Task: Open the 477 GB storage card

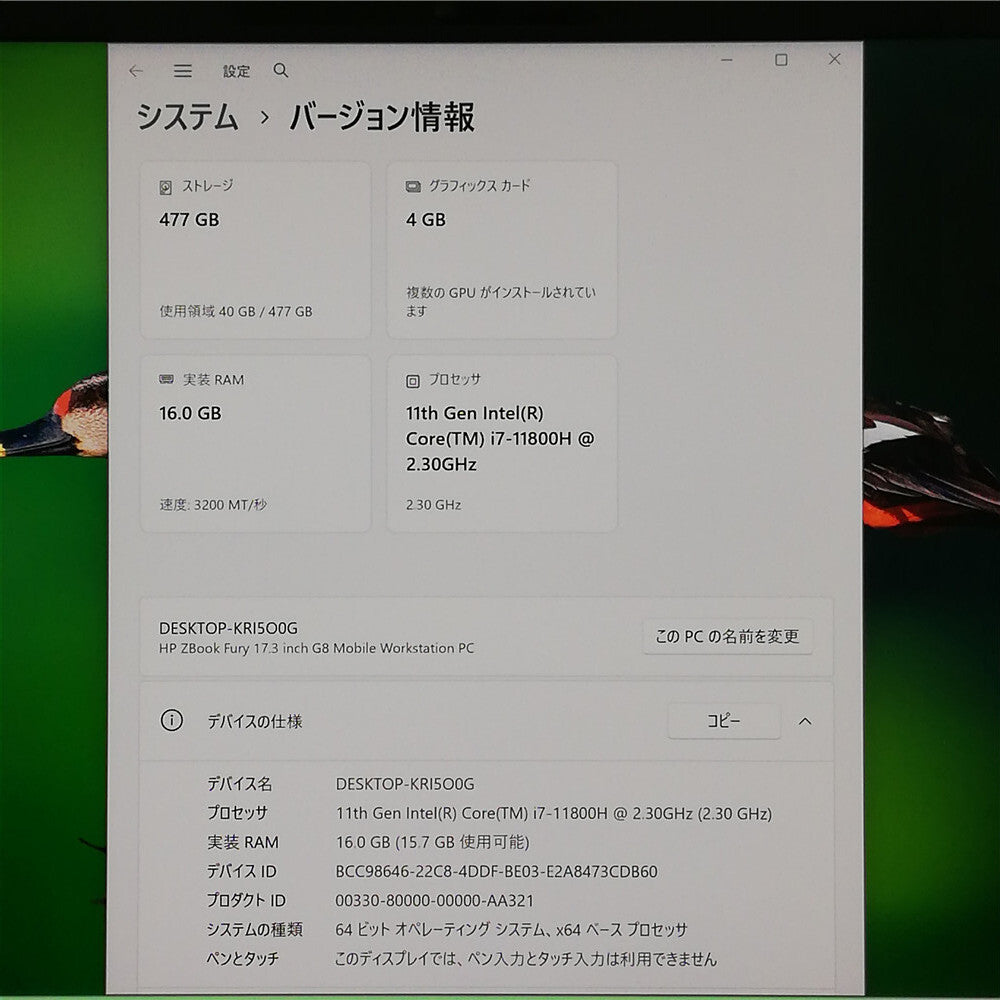Action: (255, 249)
